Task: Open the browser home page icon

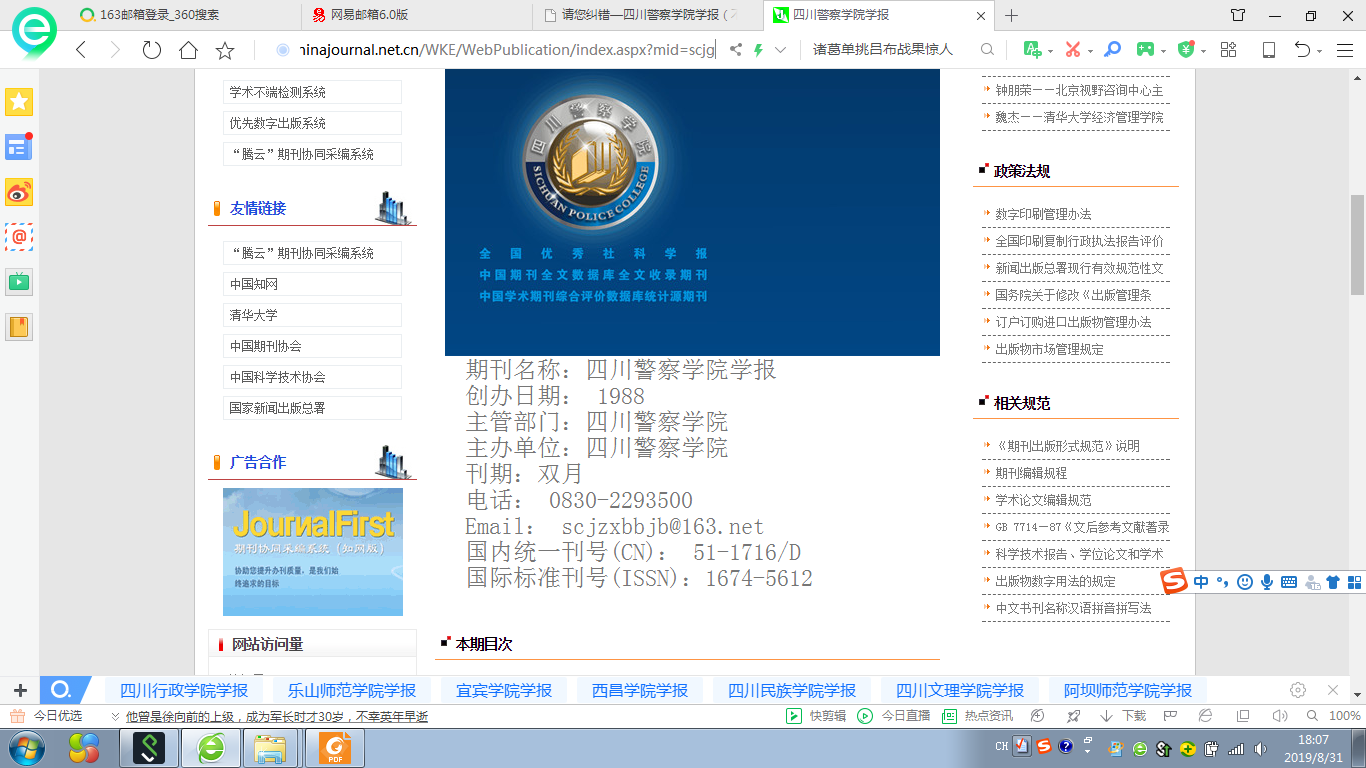Action: (188, 50)
